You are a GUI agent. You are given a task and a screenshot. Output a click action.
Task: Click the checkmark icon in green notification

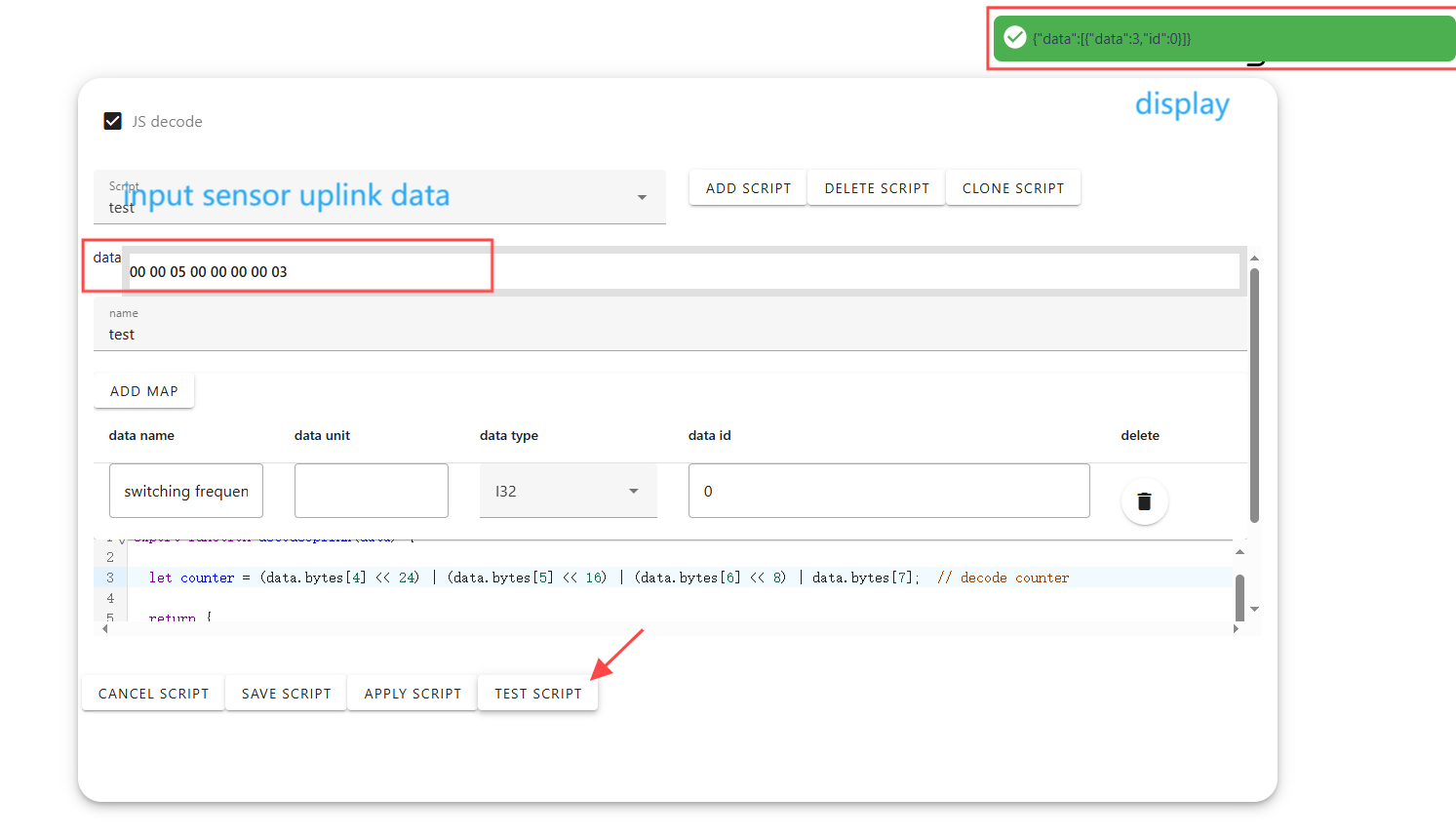(1015, 38)
